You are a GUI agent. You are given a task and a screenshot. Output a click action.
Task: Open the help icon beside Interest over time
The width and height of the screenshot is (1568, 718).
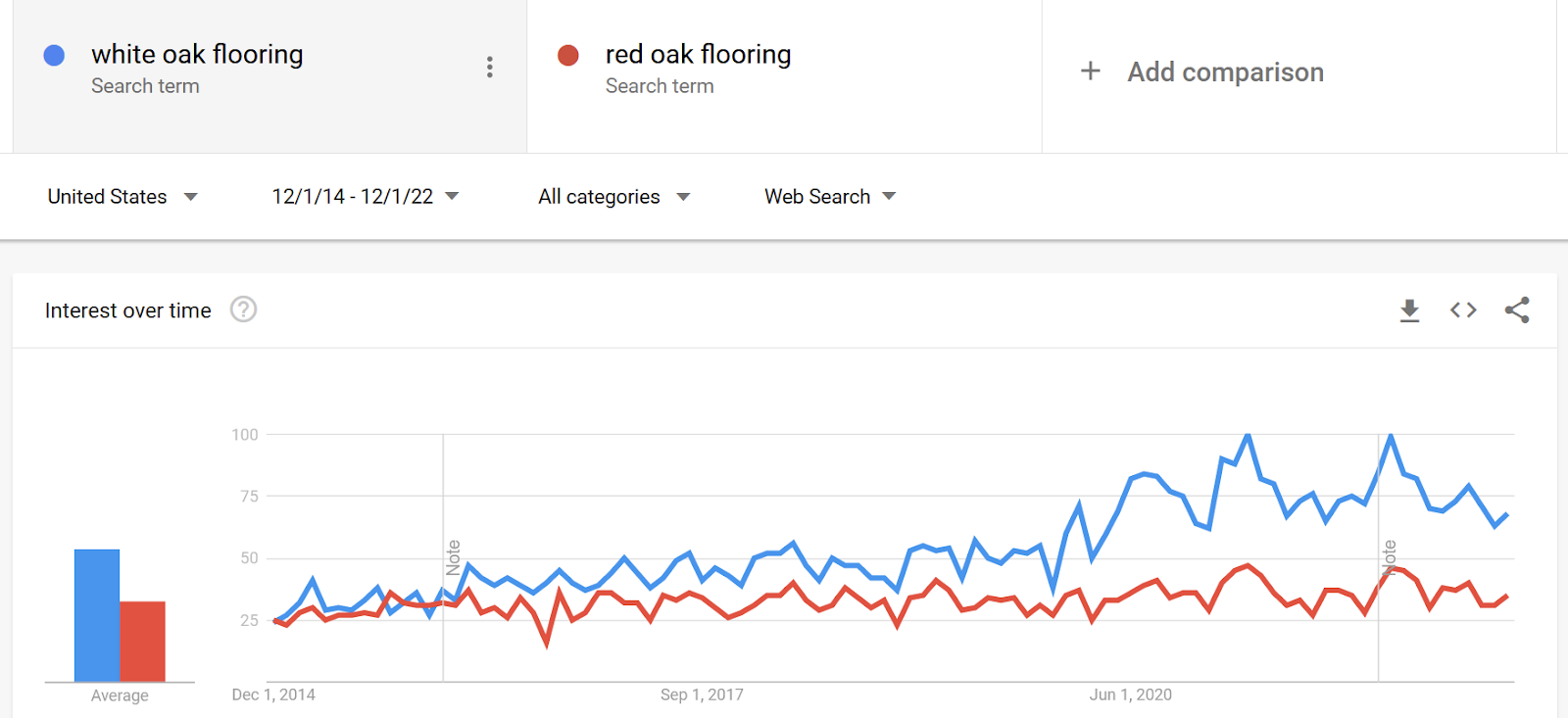pyautogui.click(x=243, y=310)
